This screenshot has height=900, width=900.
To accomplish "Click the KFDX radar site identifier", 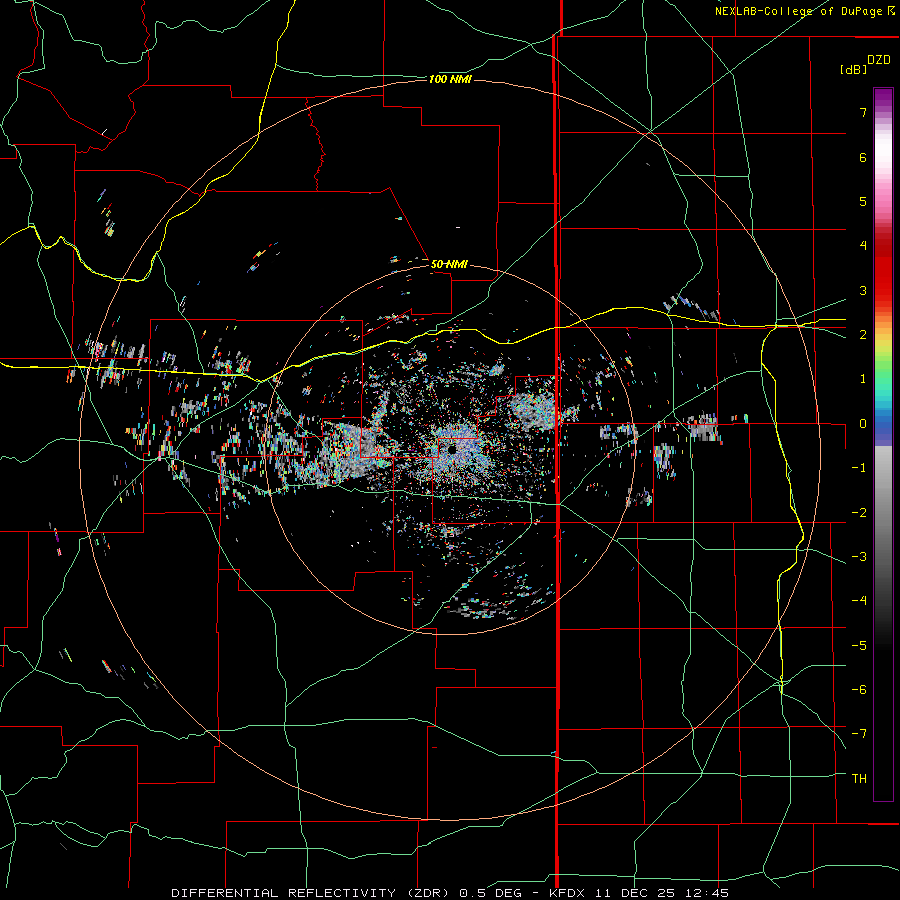I will click(569, 893).
